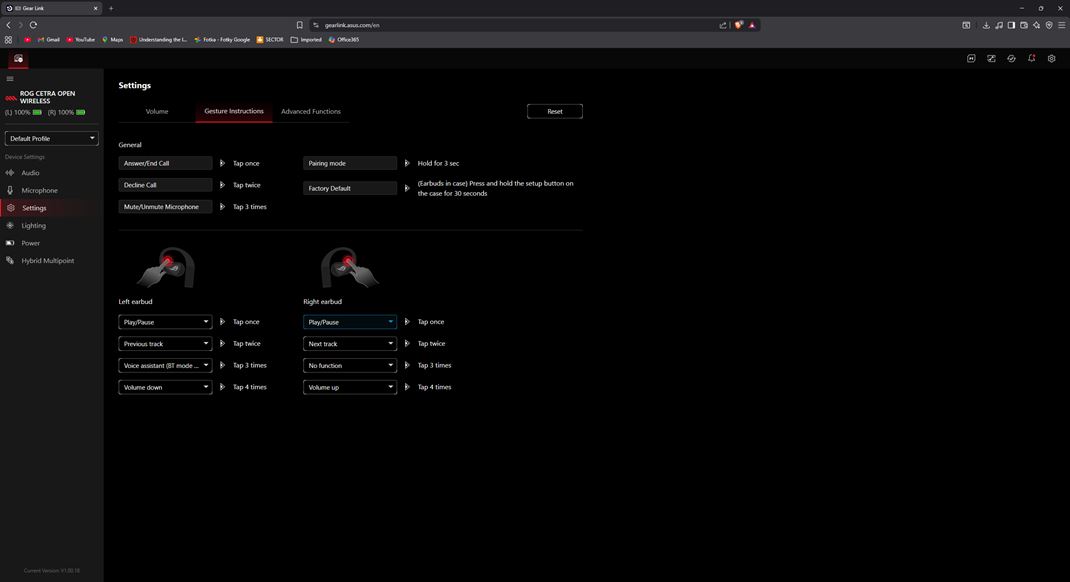Open the Gmail bookmark
Viewport: 1070px width, 582px height.
point(48,40)
